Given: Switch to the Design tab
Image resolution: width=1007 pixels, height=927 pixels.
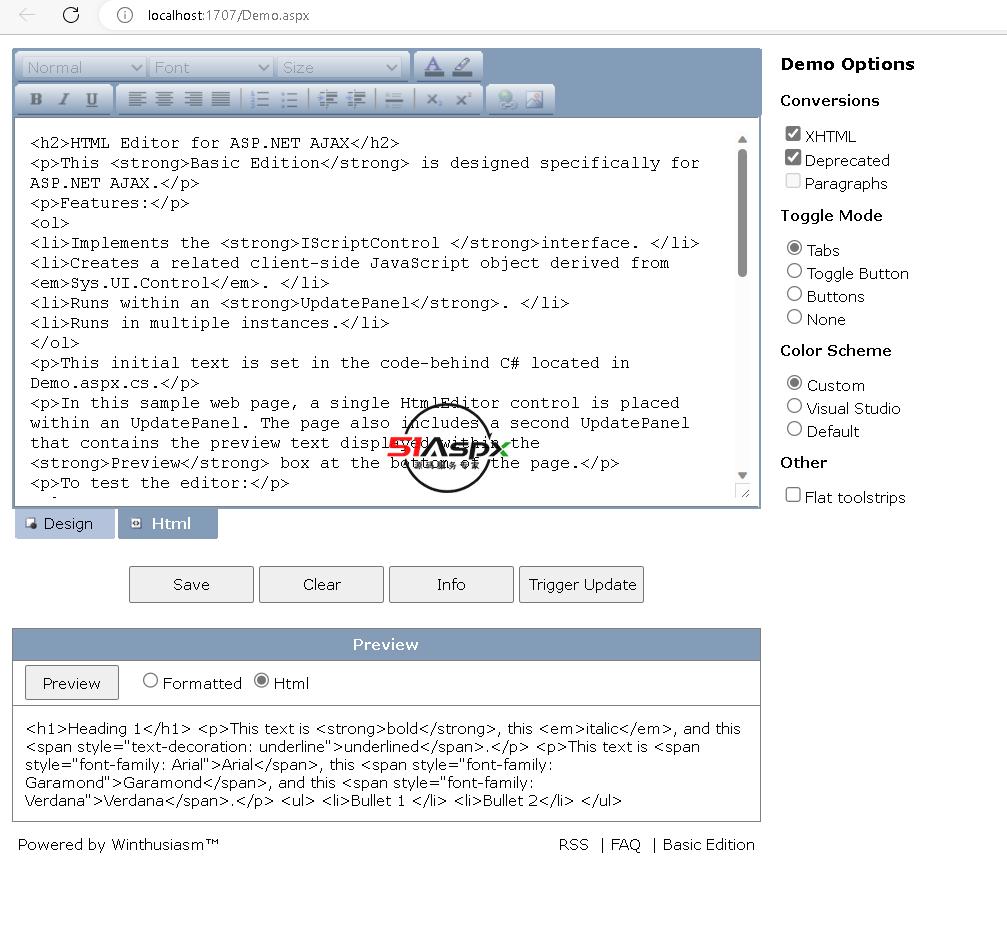Looking at the screenshot, I should coord(65,524).
